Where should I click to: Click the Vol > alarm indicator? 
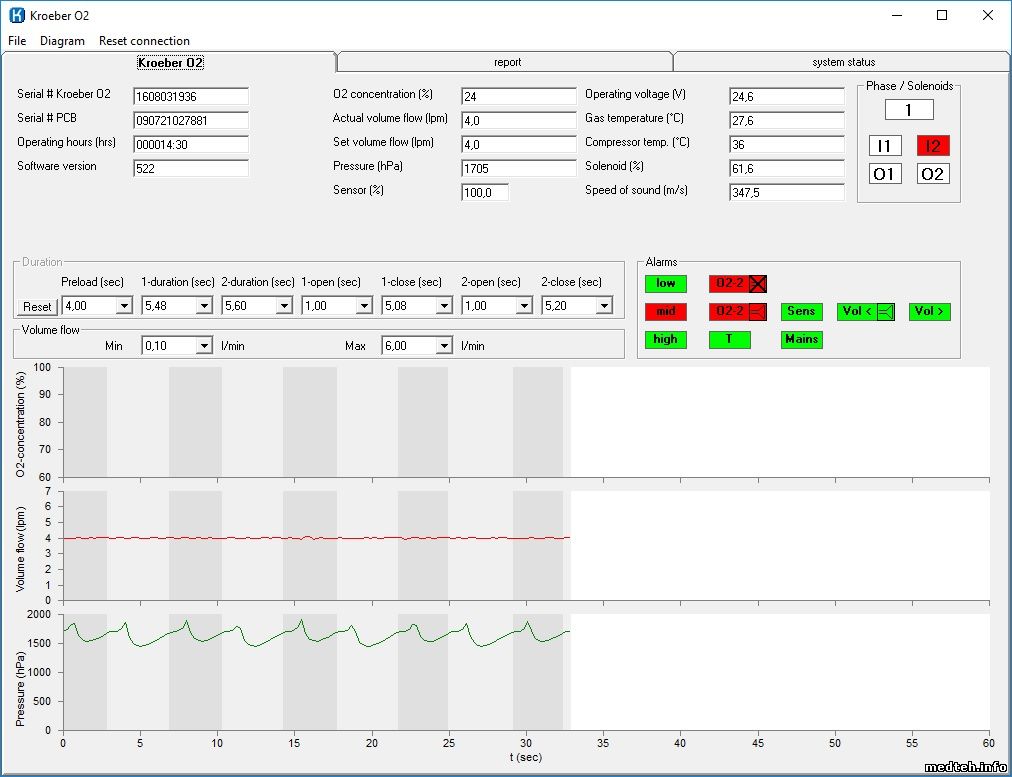929,312
